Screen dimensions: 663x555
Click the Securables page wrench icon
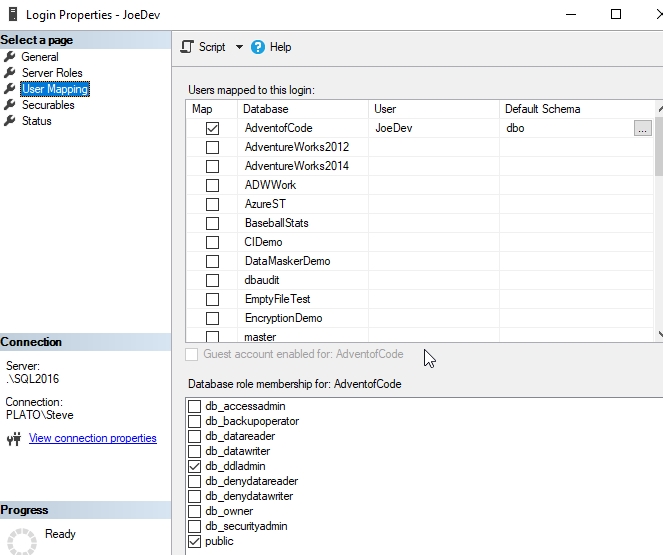click(10, 105)
